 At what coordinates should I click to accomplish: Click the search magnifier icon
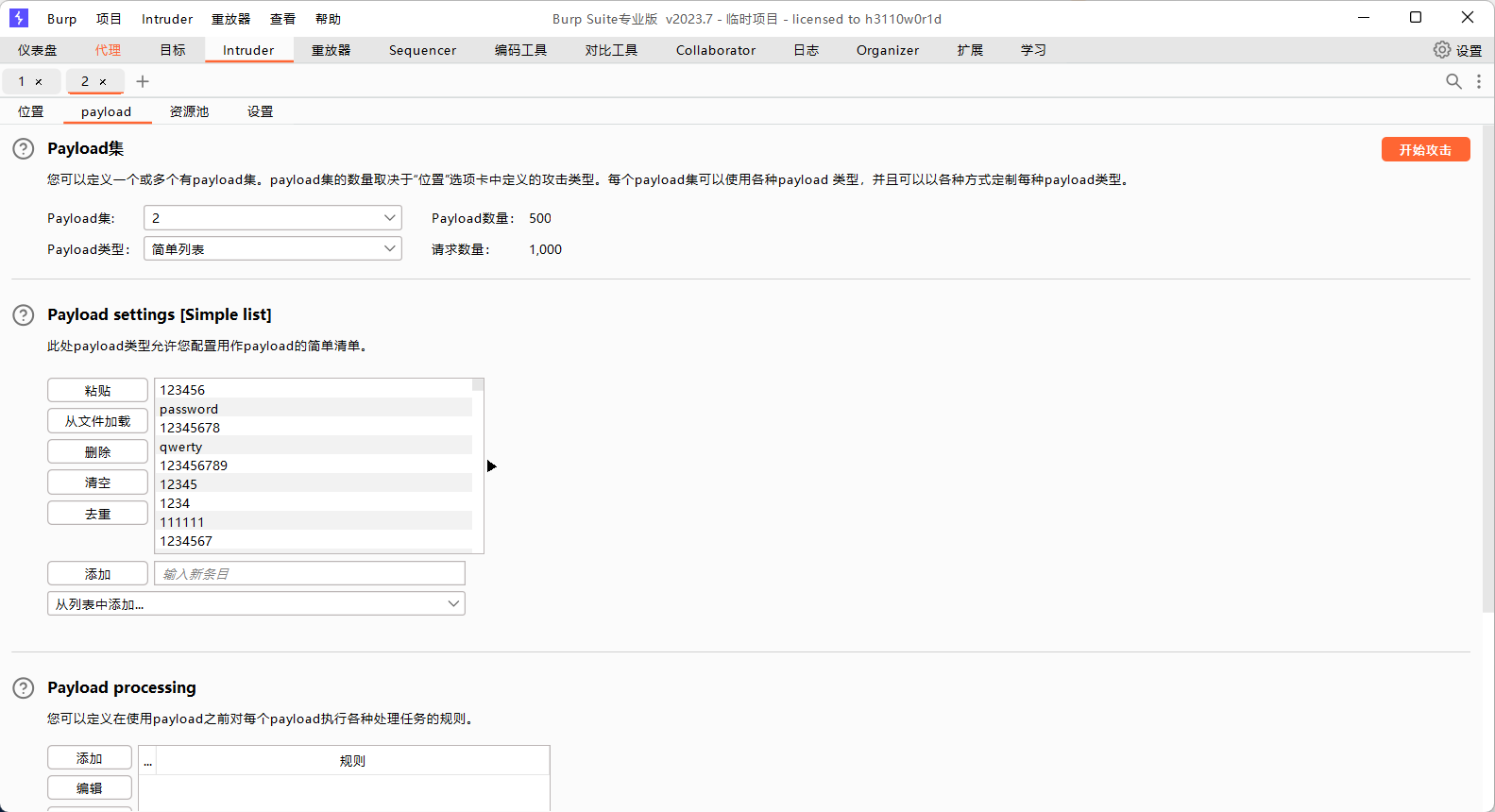(x=1453, y=81)
